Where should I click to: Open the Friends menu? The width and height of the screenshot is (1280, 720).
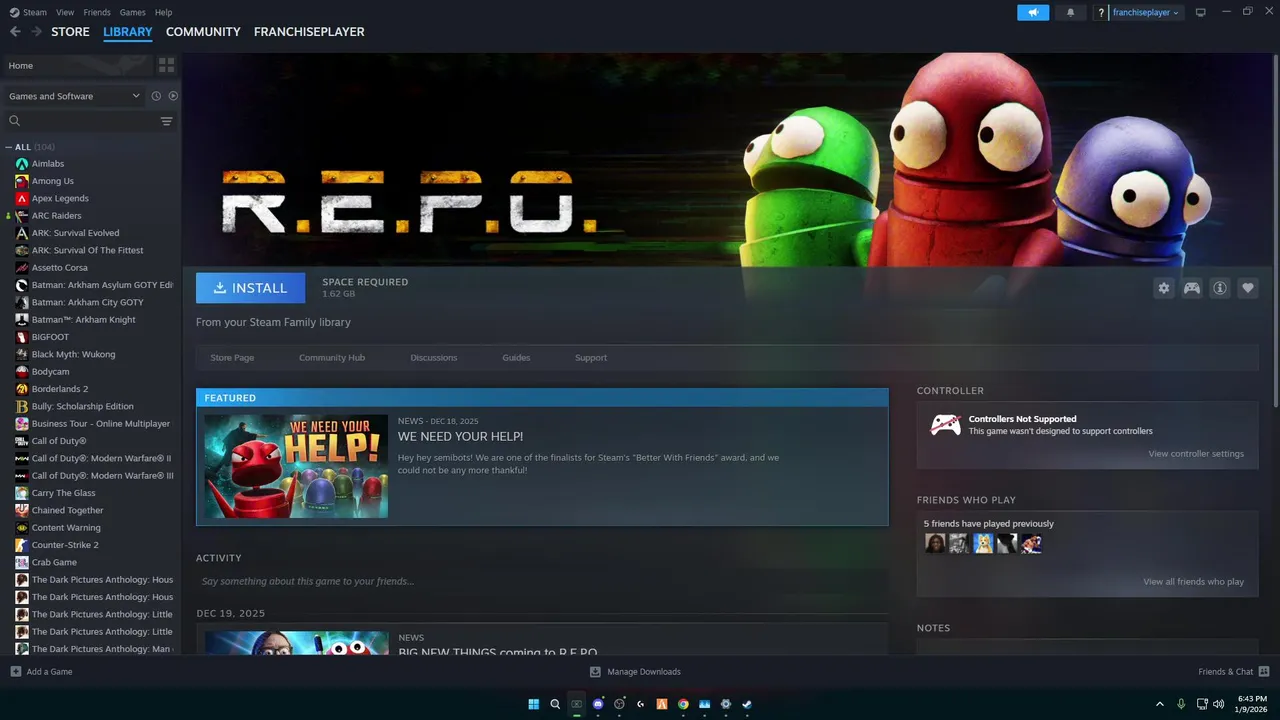click(97, 12)
